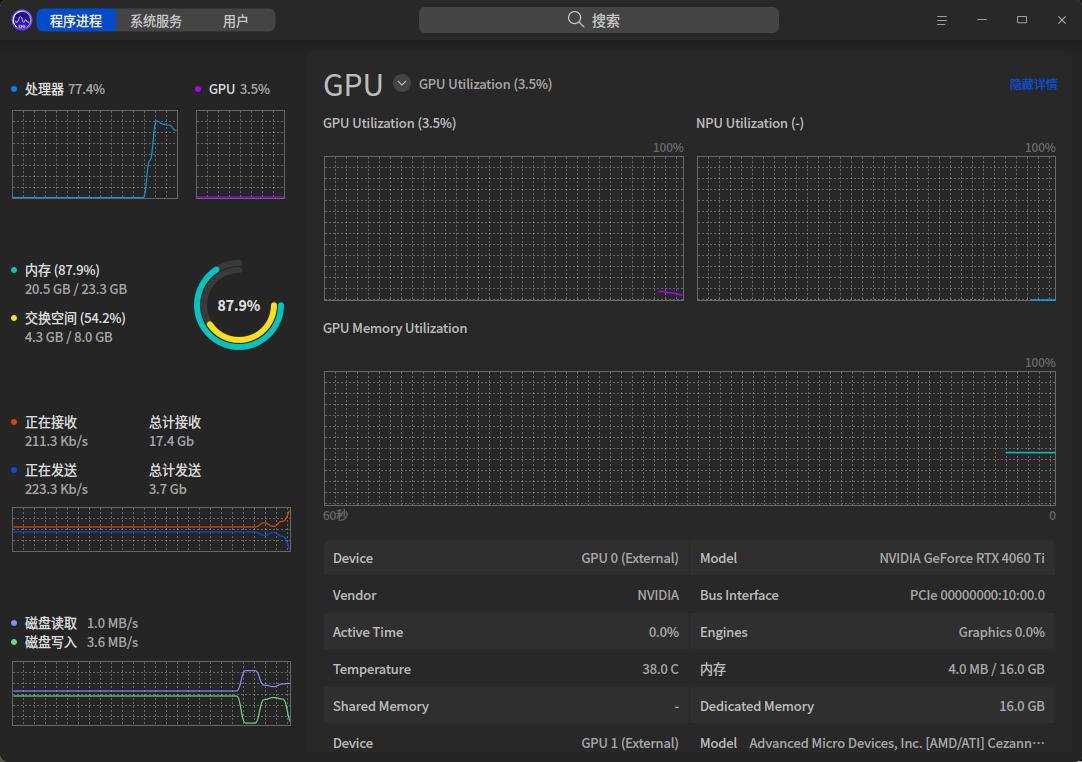Click the GPU 1 (External) device value

point(629,743)
